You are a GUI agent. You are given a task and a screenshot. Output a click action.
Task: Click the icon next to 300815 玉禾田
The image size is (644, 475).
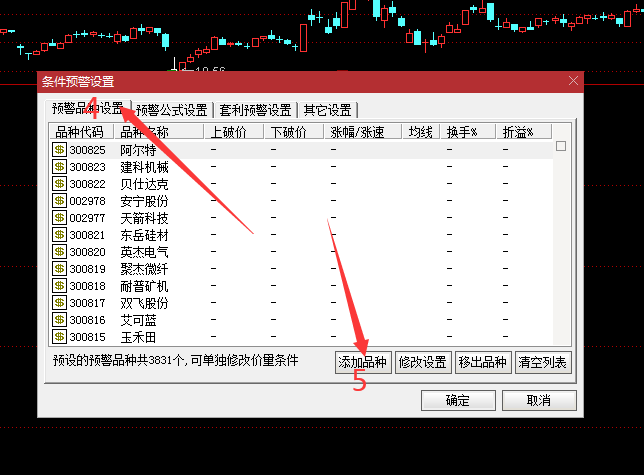[59, 337]
